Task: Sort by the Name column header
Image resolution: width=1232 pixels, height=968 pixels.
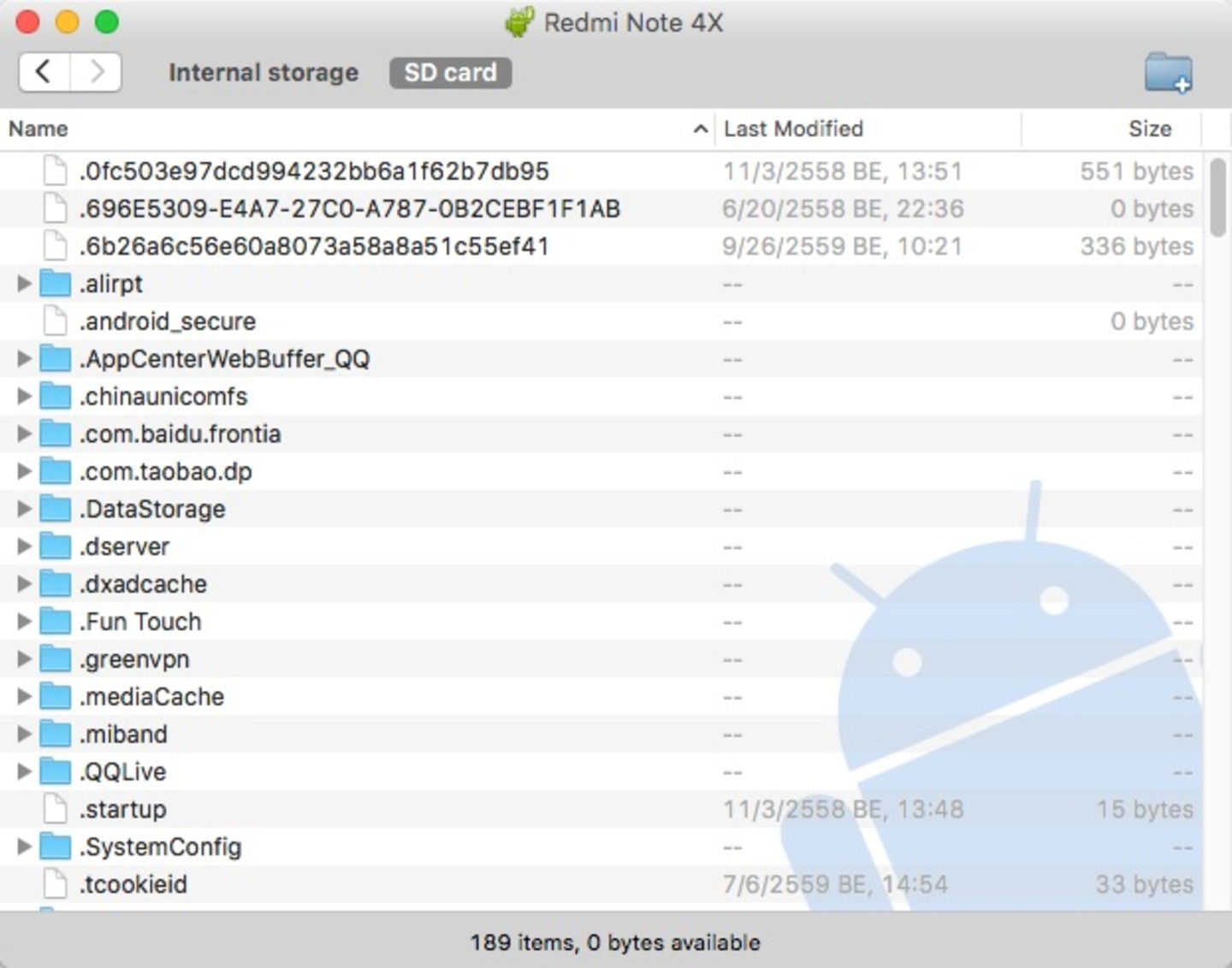Action: [x=358, y=129]
